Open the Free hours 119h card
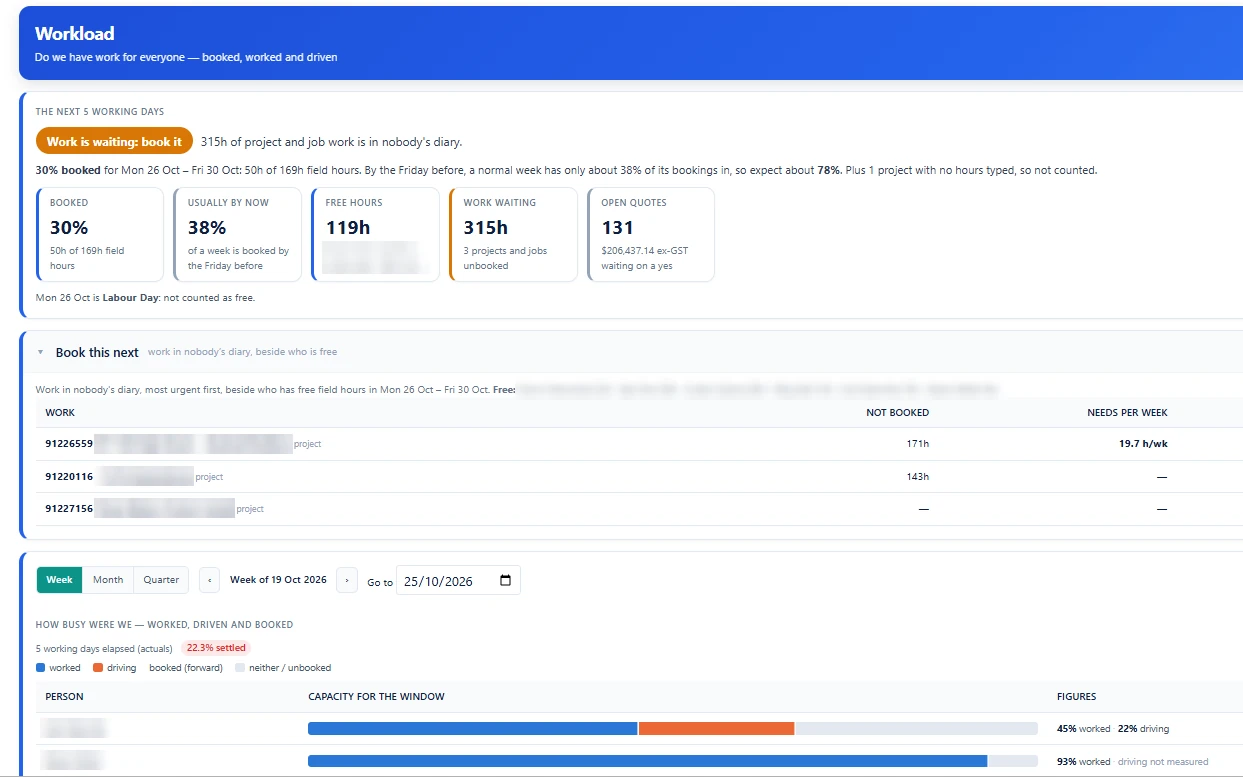 coord(376,235)
